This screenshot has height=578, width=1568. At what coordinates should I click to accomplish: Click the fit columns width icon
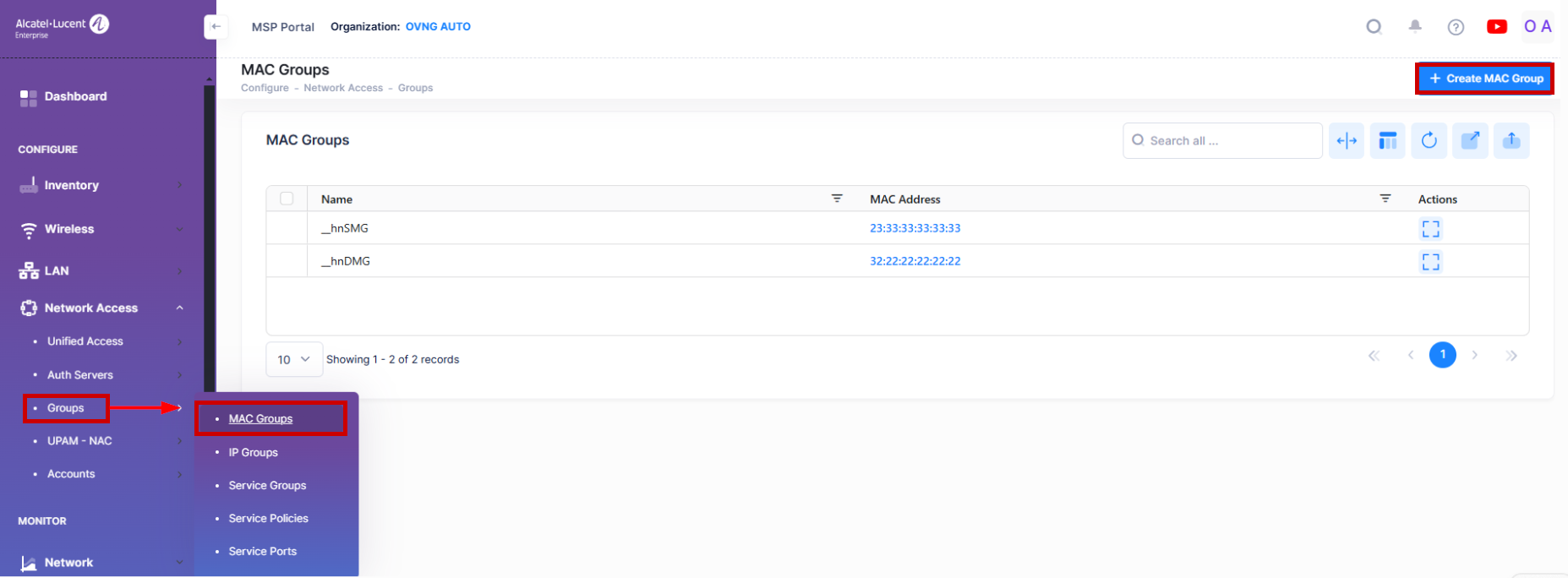click(x=1347, y=141)
